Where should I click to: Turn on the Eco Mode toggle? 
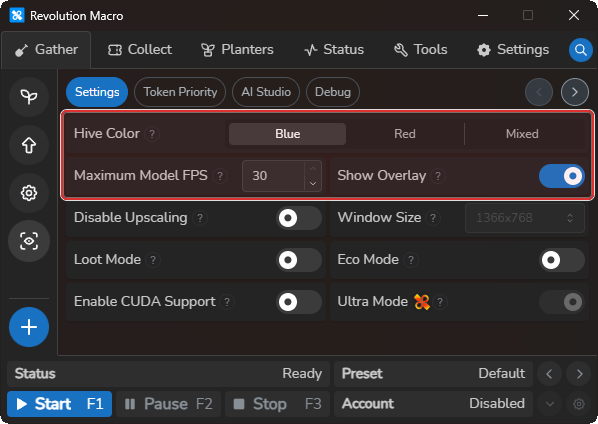(x=561, y=260)
